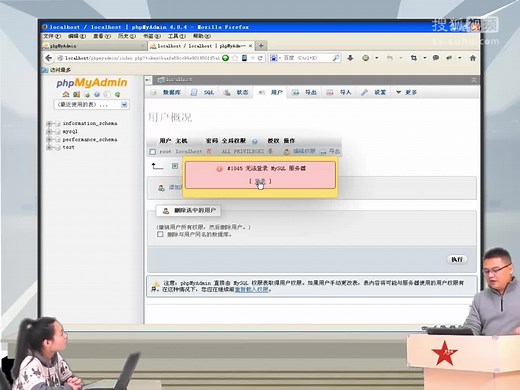This screenshot has height=390, width=520.
Task: Open the Settings (设置) tab
Action: [374, 92]
